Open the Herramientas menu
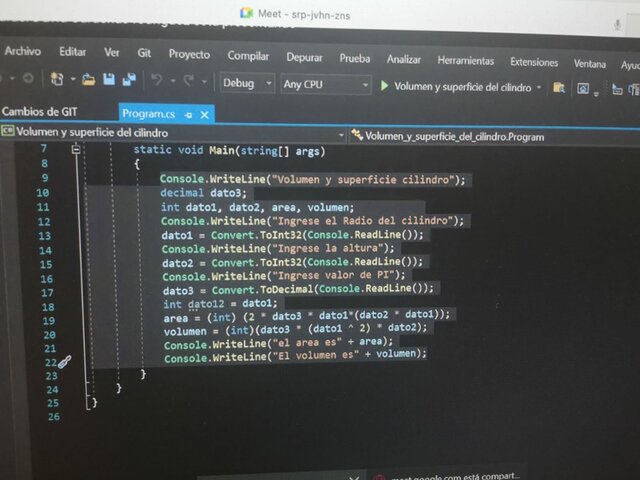This screenshot has width=640, height=480. coord(466,61)
